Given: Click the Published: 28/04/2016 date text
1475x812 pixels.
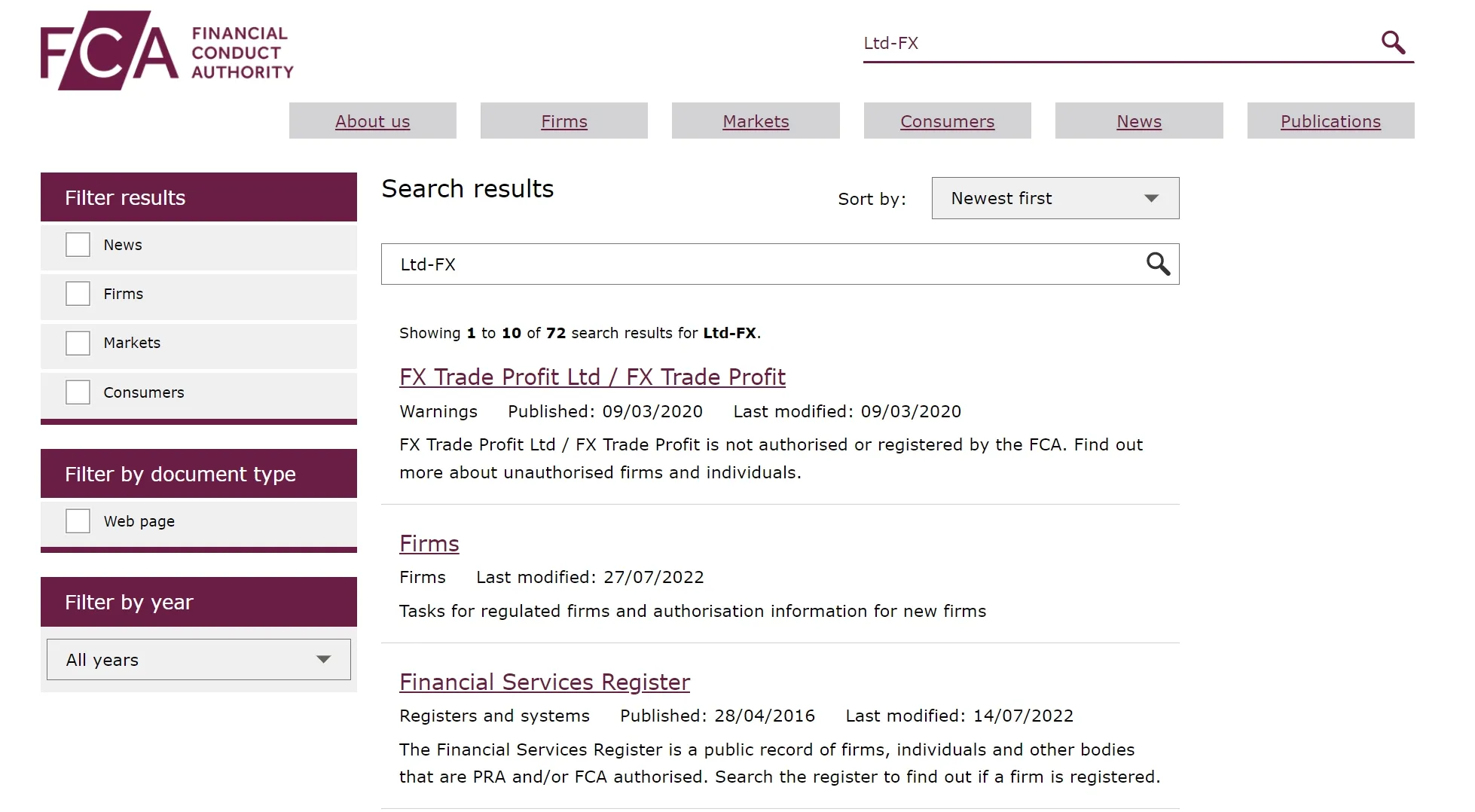Looking at the screenshot, I should tap(717, 716).
